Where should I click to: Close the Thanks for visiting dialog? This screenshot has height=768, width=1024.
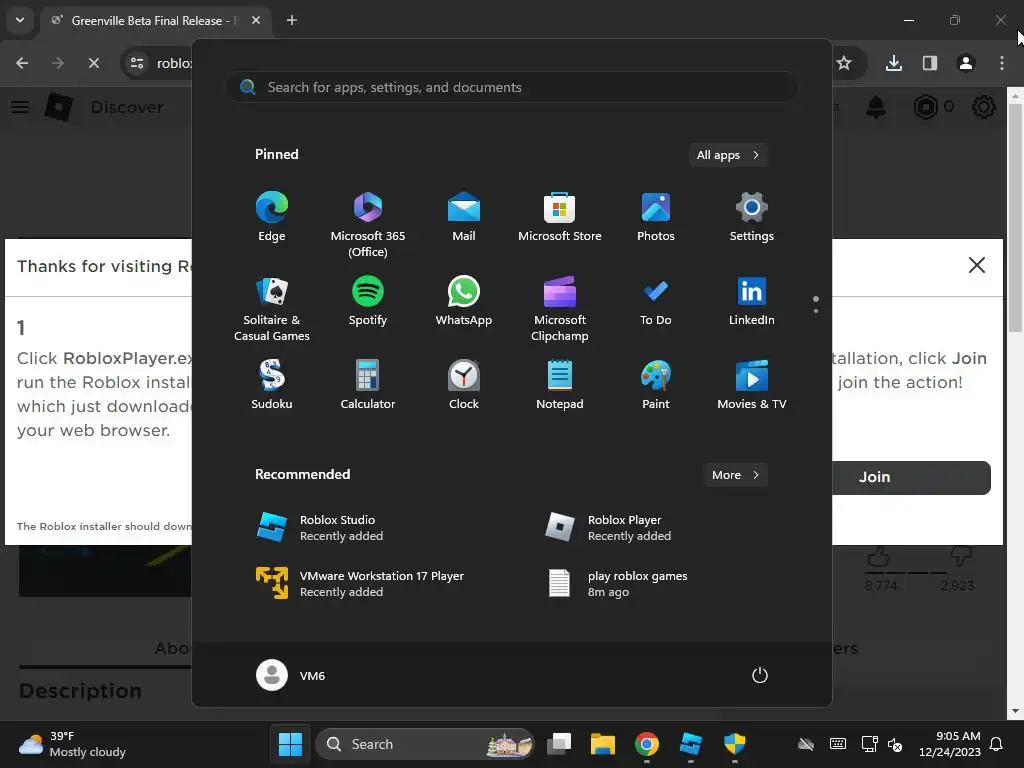[x=977, y=264]
